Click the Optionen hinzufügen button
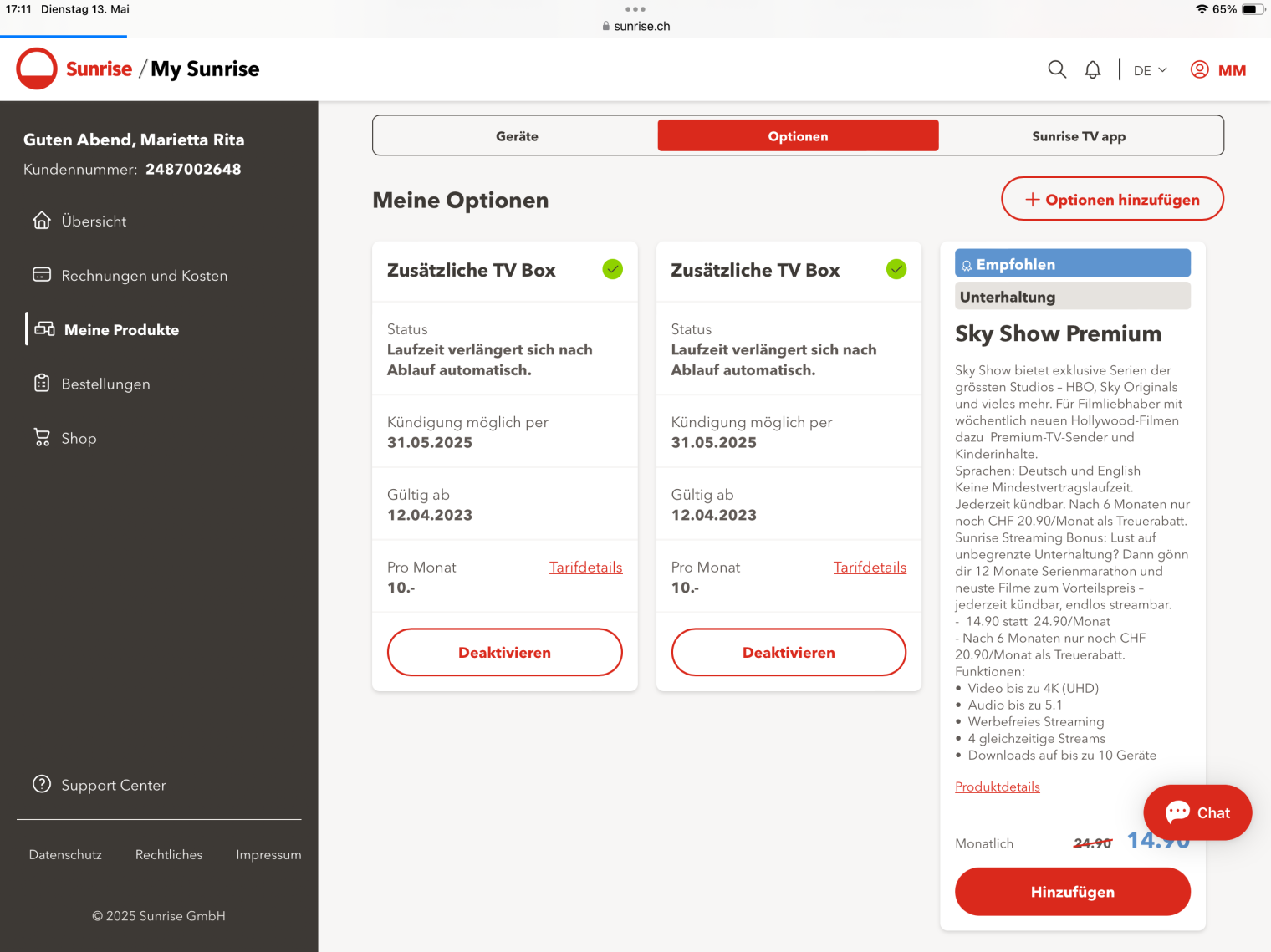This screenshot has width=1271, height=952. [1112, 200]
